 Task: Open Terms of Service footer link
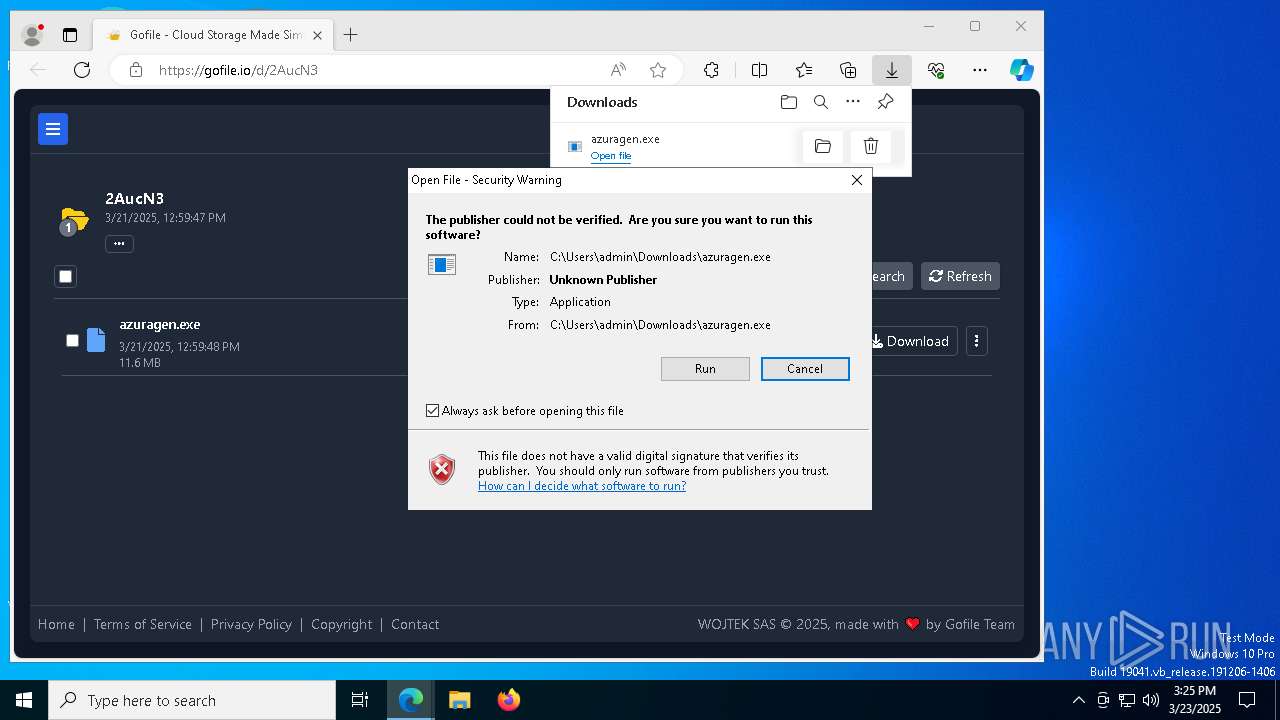tap(143, 624)
